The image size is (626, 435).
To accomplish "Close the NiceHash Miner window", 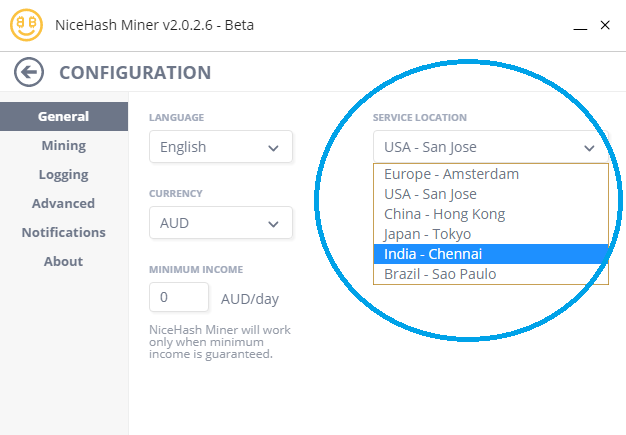I will 605,25.
